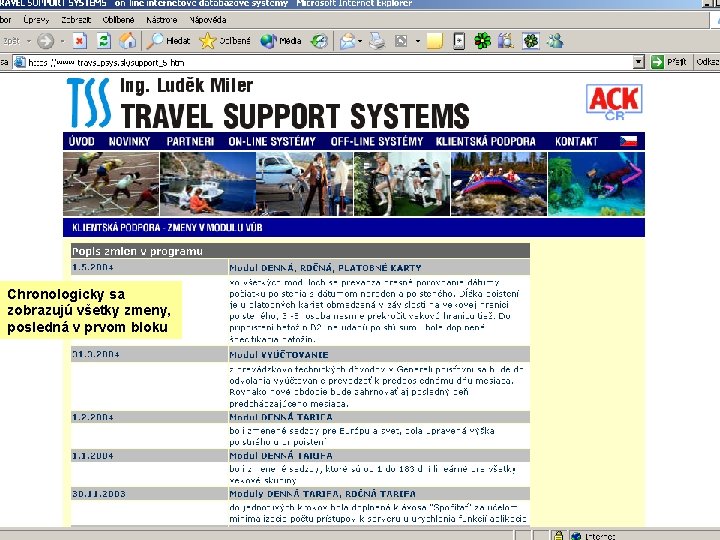Click into the address bar URL field
This screenshot has width=720, height=540.
[x=328, y=62]
